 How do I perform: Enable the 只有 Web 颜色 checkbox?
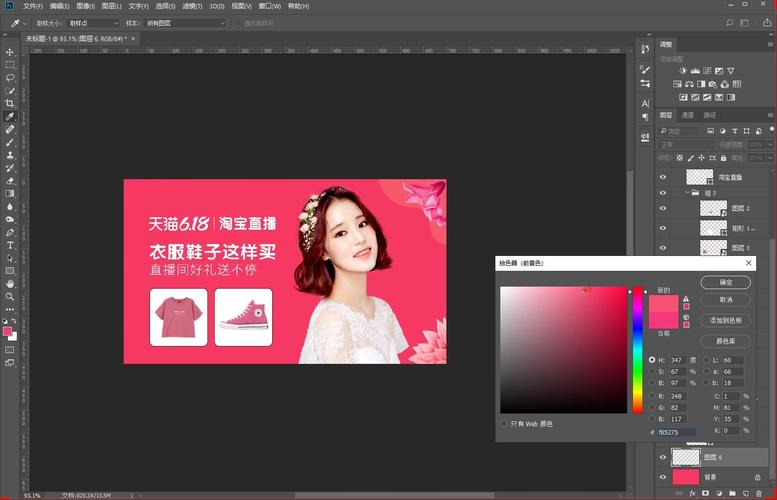pyautogui.click(x=504, y=423)
